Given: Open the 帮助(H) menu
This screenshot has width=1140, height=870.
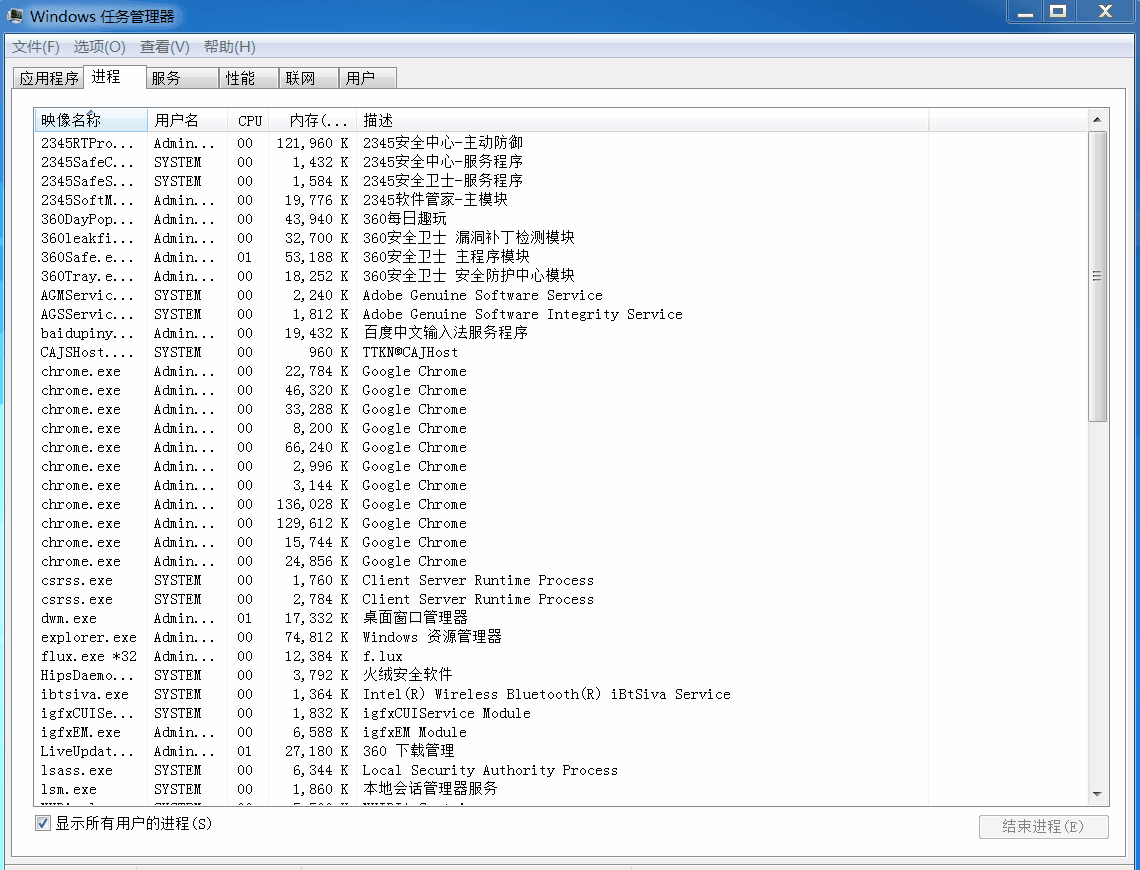Looking at the screenshot, I should pos(229,47).
